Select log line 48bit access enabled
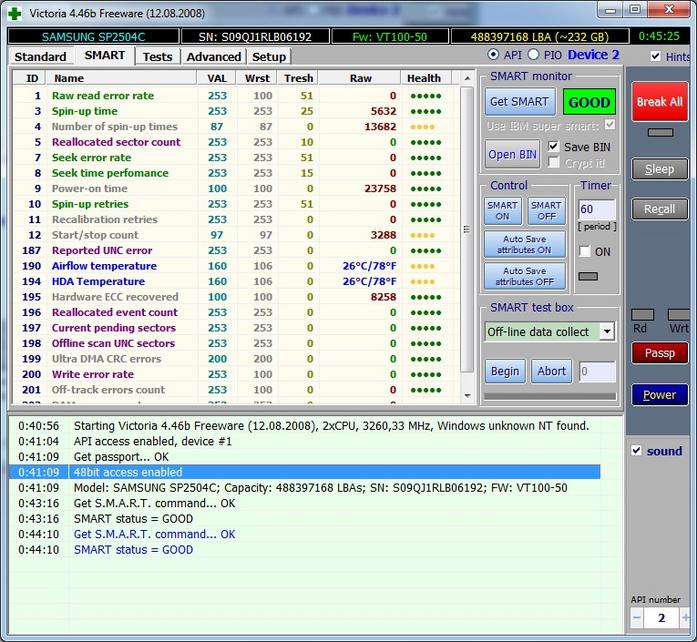 coord(305,472)
